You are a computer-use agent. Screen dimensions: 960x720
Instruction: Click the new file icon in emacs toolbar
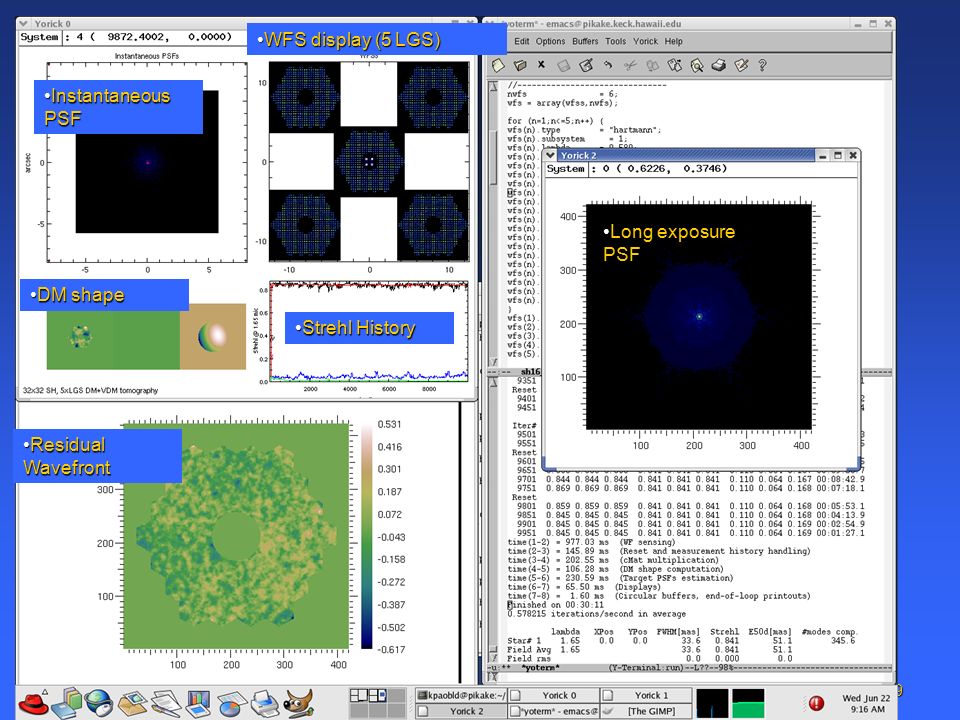(x=498, y=65)
